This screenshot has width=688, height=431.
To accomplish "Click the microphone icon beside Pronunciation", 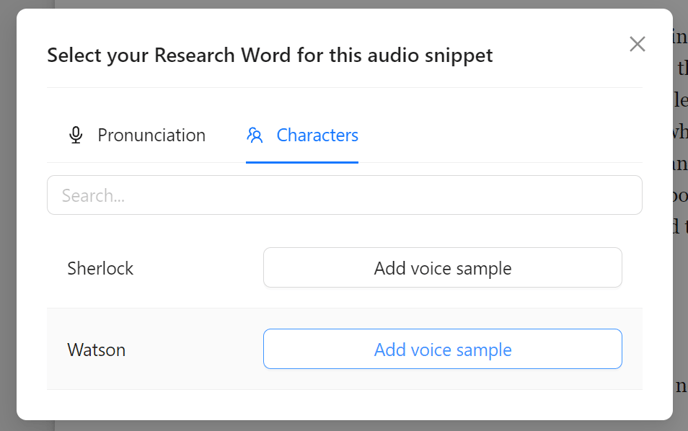I will pyautogui.click(x=76, y=135).
